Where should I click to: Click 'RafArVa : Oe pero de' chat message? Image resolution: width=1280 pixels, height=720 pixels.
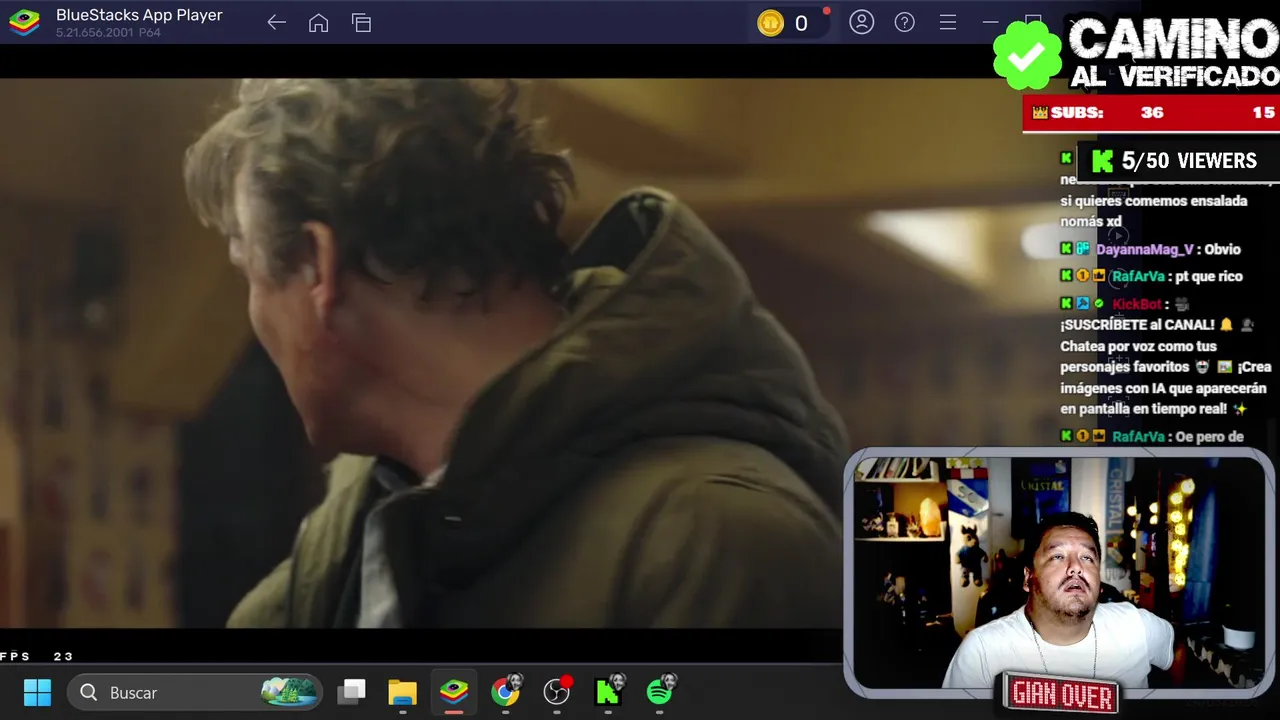point(1152,436)
